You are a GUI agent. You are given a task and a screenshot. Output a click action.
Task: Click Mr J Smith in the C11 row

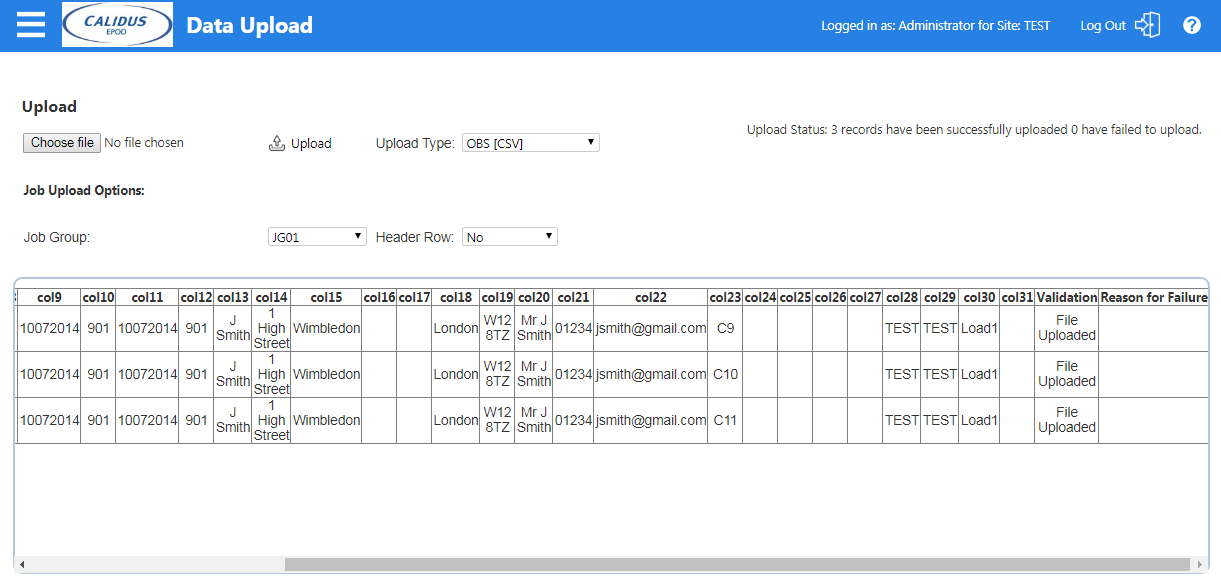pyautogui.click(x=534, y=420)
